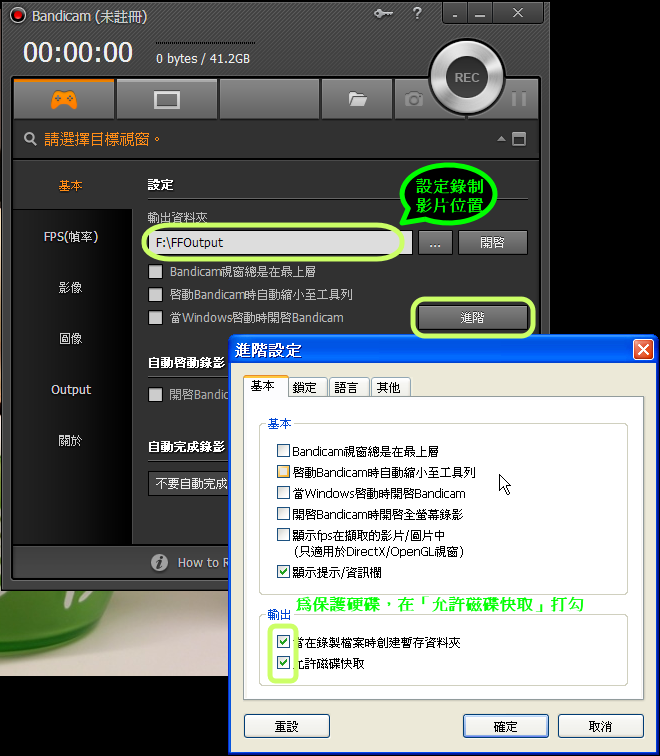Open the output folder icon in the toolbar
Viewport: 660px width, 756px height.
(357, 99)
